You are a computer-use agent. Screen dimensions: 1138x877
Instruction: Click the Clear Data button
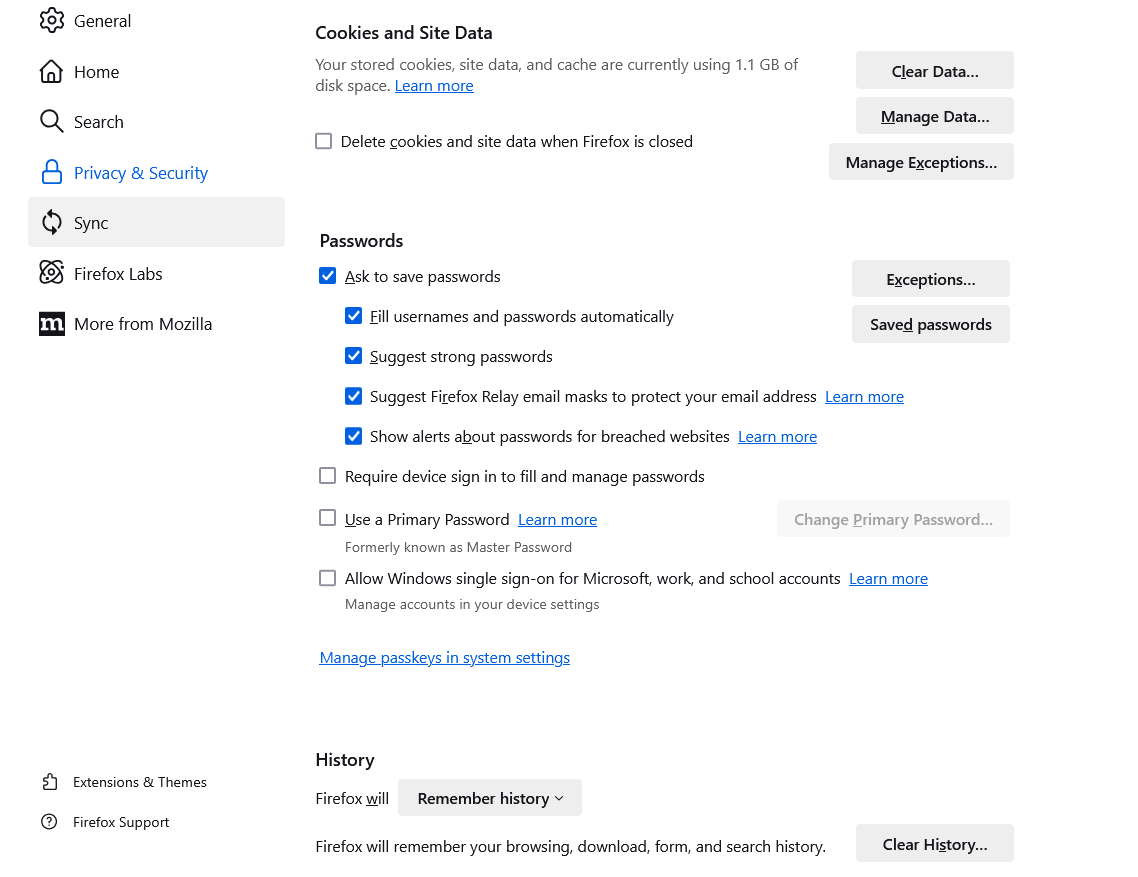tap(934, 71)
